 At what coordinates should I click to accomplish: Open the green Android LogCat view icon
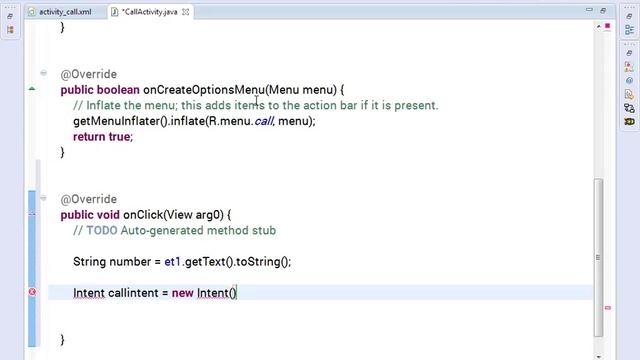629,122
